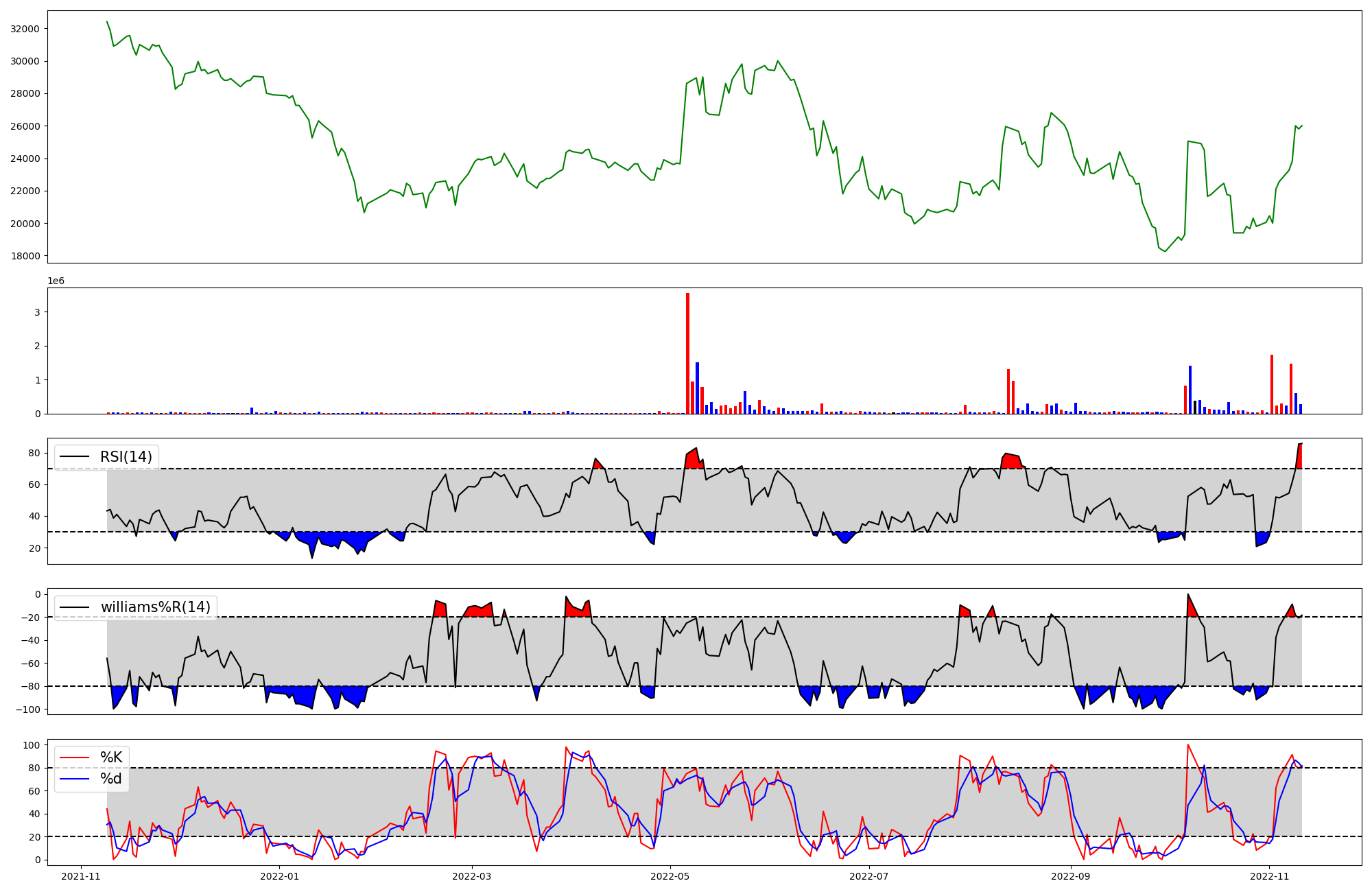Click the 30000 price axis label
1372x892 pixels.
(25, 61)
